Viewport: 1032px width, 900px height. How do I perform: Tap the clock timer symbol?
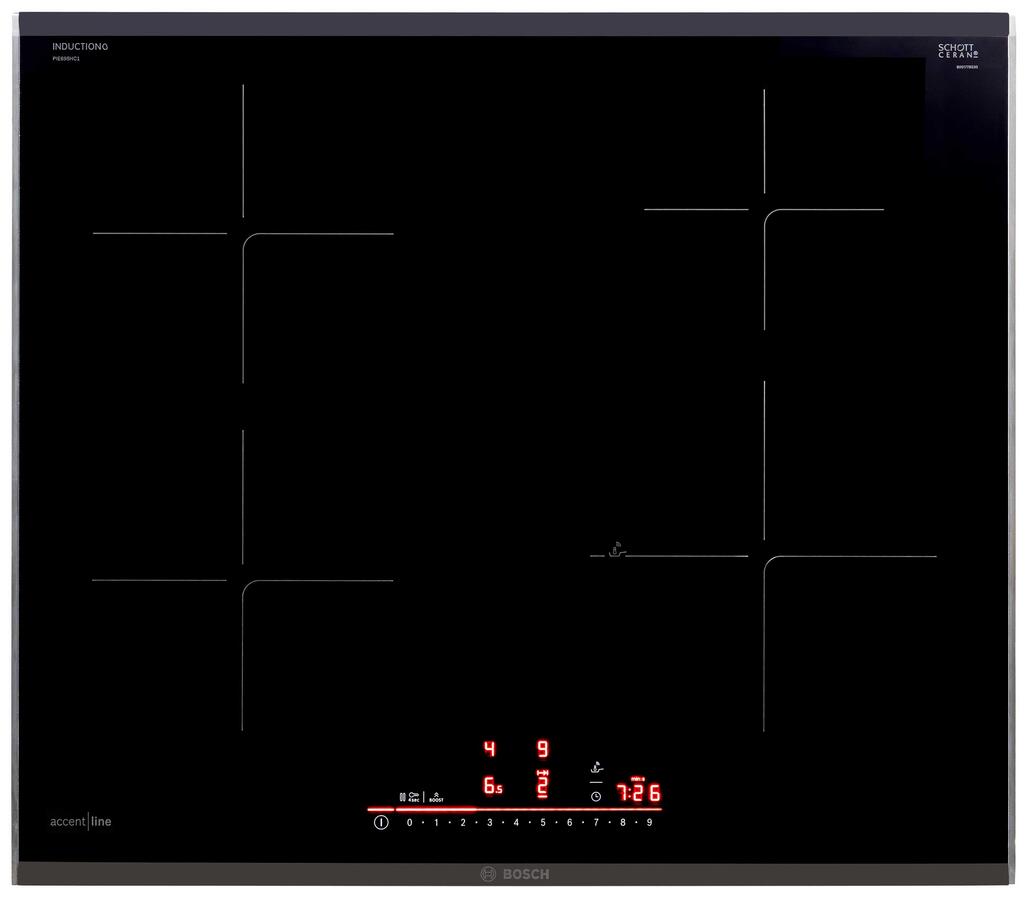click(x=596, y=797)
